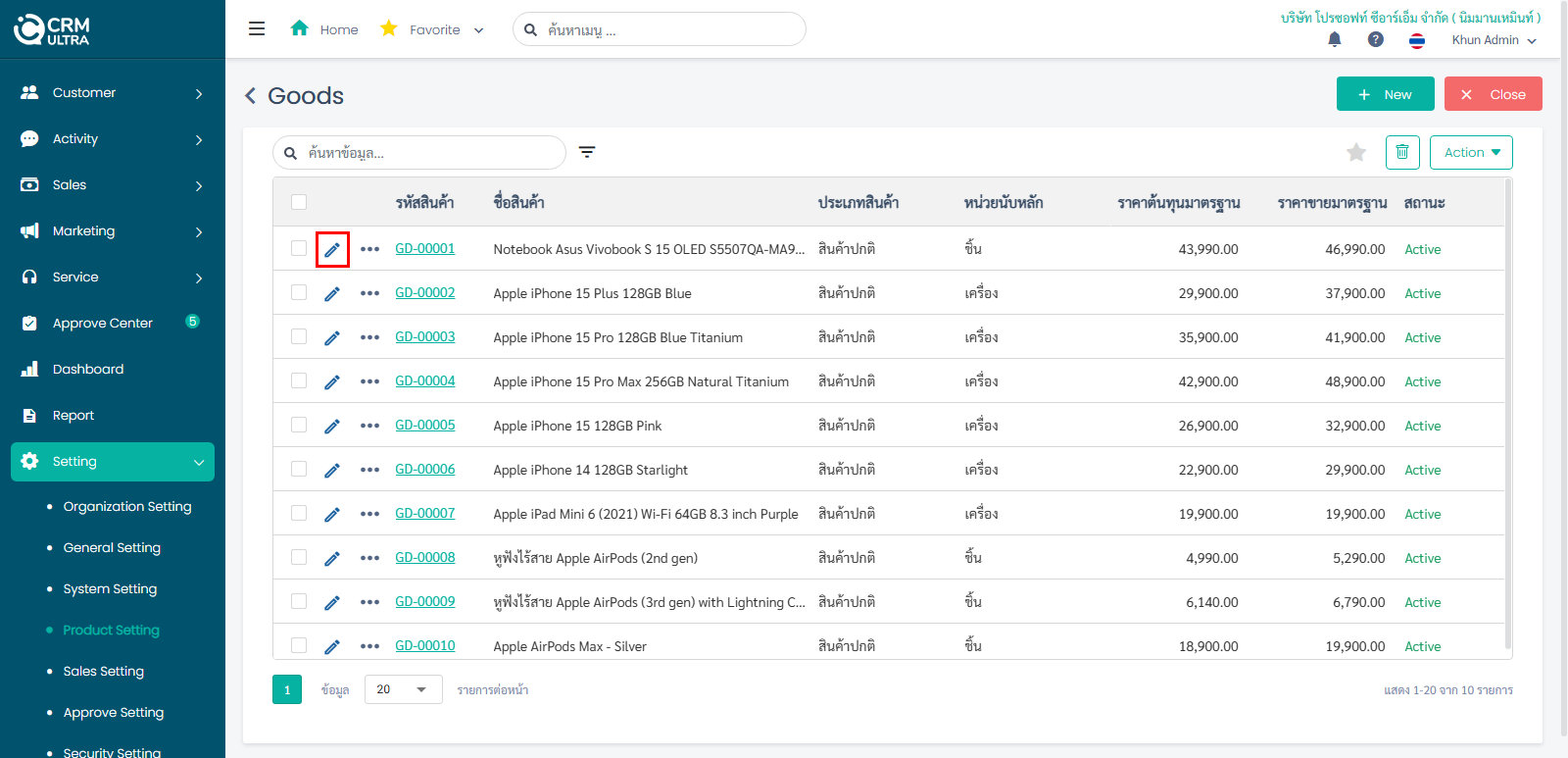
Task: Open product link GD-00006
Action: coord(425,469)
